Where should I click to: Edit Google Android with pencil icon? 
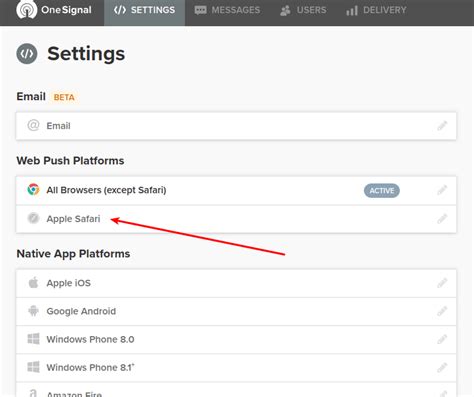pyautogui.click(x=442, y=311)
